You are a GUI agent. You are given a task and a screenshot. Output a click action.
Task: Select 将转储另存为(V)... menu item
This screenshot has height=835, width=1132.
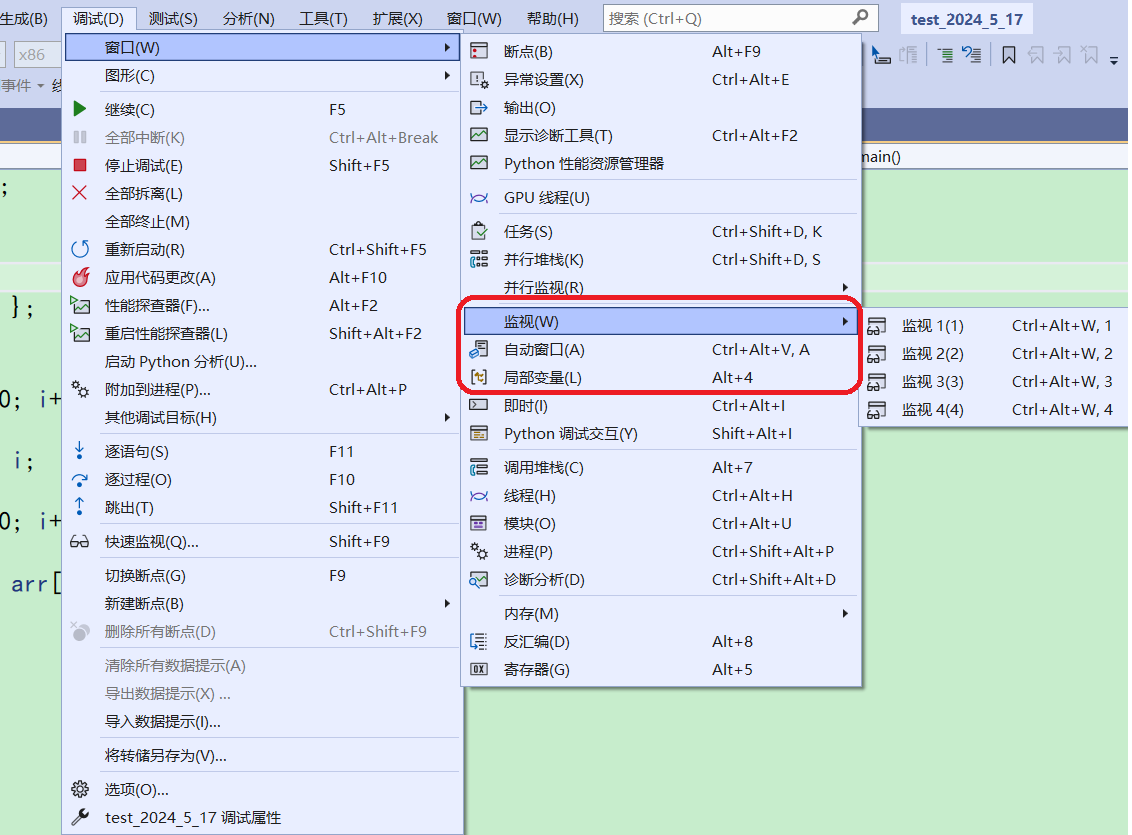[x=263, y=756]
